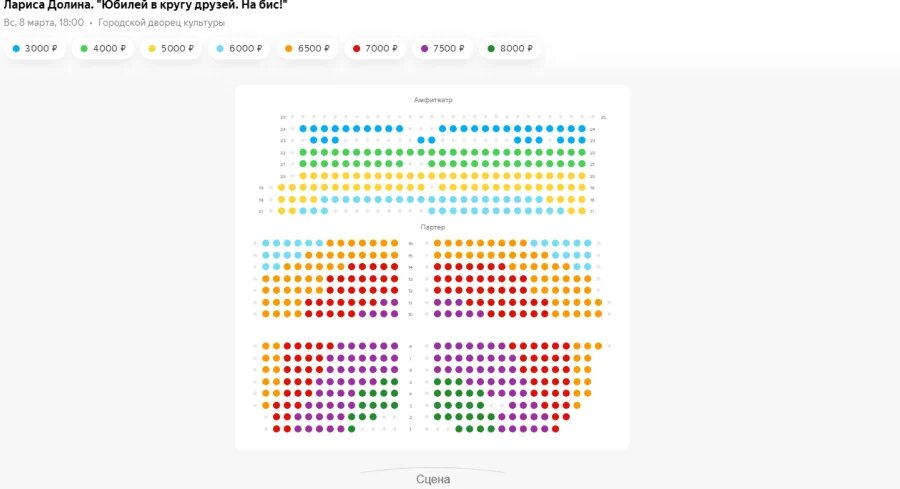Select leftmost green seat in amphitheater row 22

[303, 152]
